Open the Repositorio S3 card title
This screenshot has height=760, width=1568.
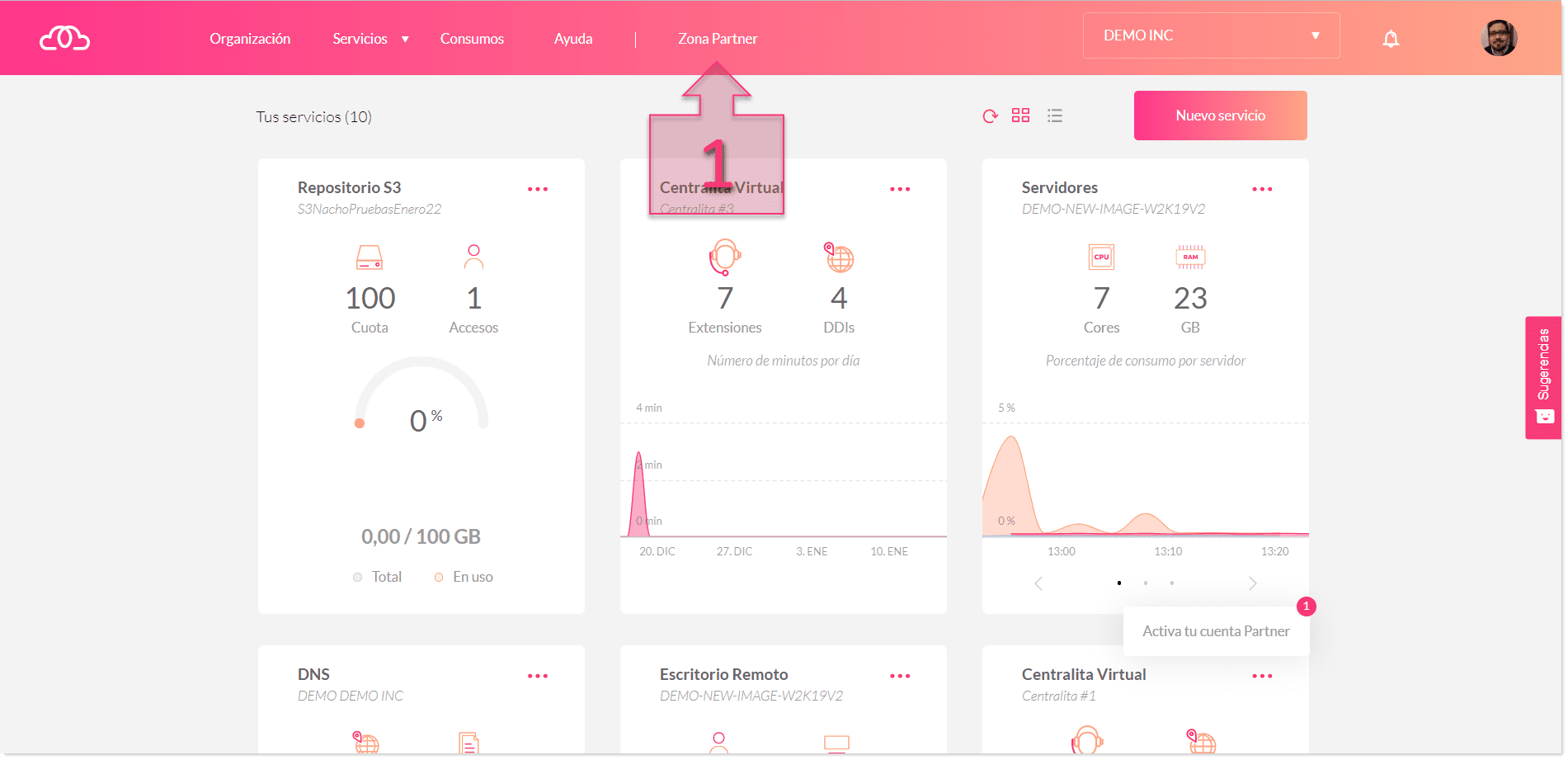[x=349, y=187]
